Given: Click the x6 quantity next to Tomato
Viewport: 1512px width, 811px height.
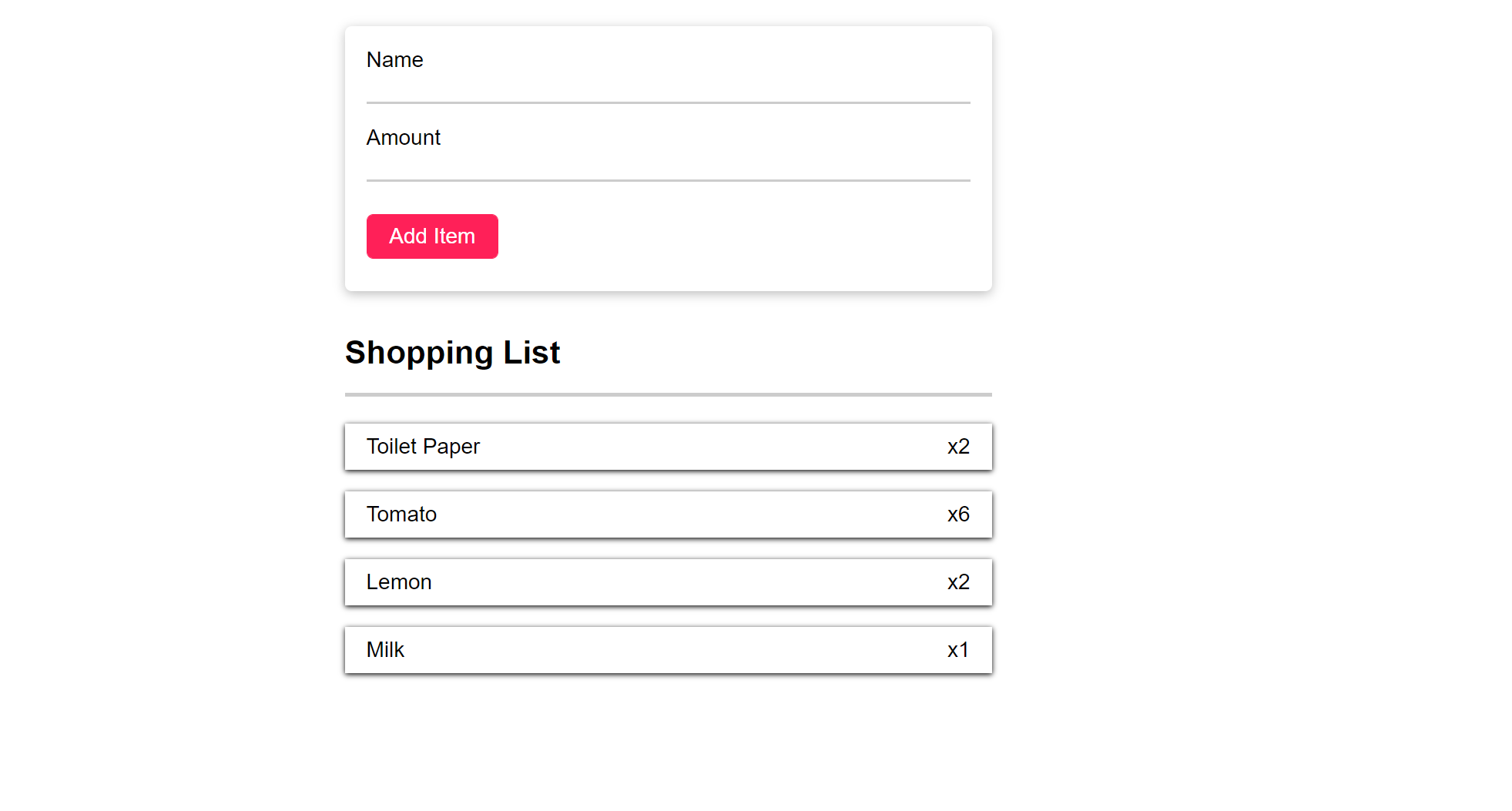Looking at the screenshot, I should pos(958,514).
